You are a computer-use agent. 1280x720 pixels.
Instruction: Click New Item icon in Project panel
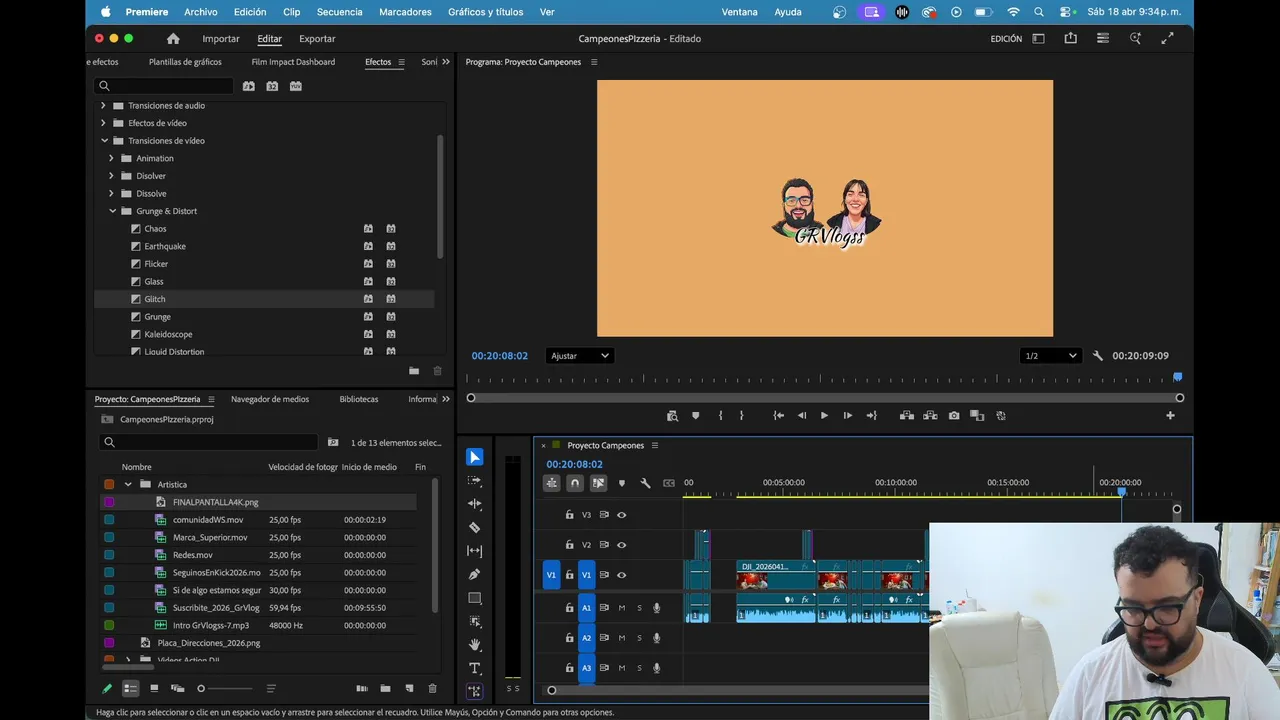point(409,688)
